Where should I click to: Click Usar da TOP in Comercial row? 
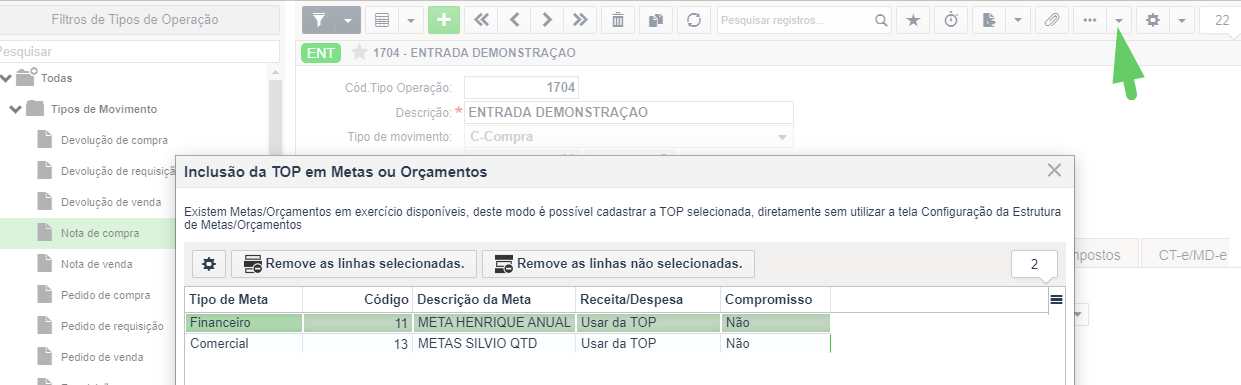click(648, 343)
